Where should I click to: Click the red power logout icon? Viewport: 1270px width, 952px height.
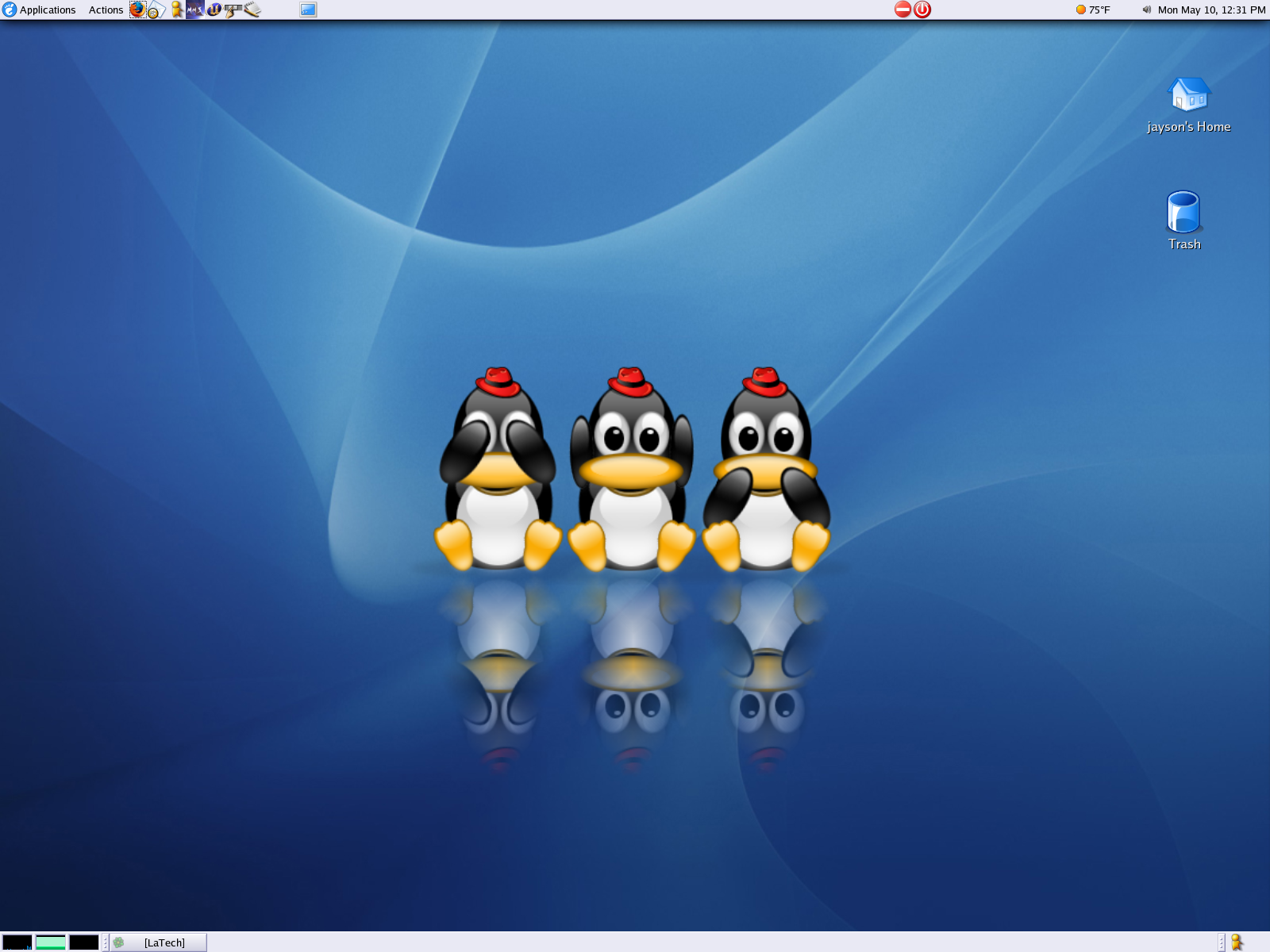tap(922, 10)
